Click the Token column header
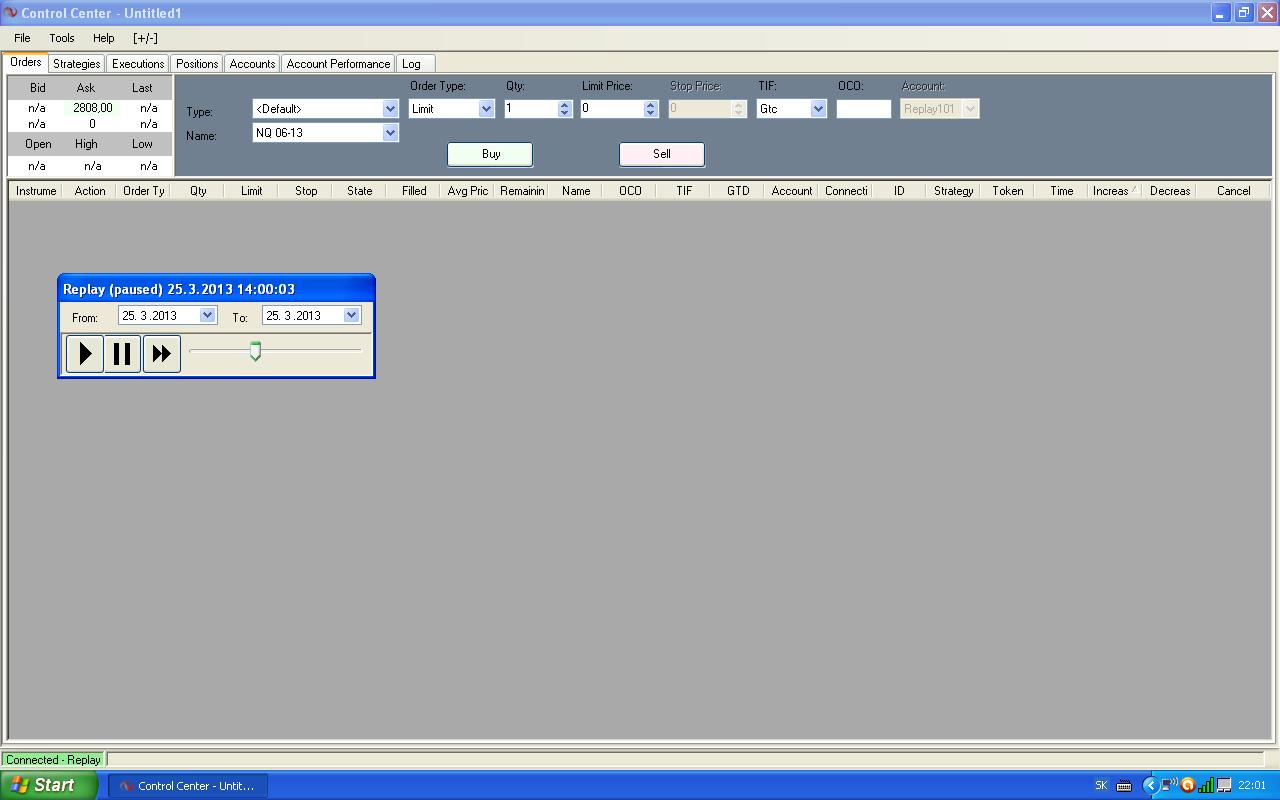This screenshot has width=1280, height=800. point(1008,191)
